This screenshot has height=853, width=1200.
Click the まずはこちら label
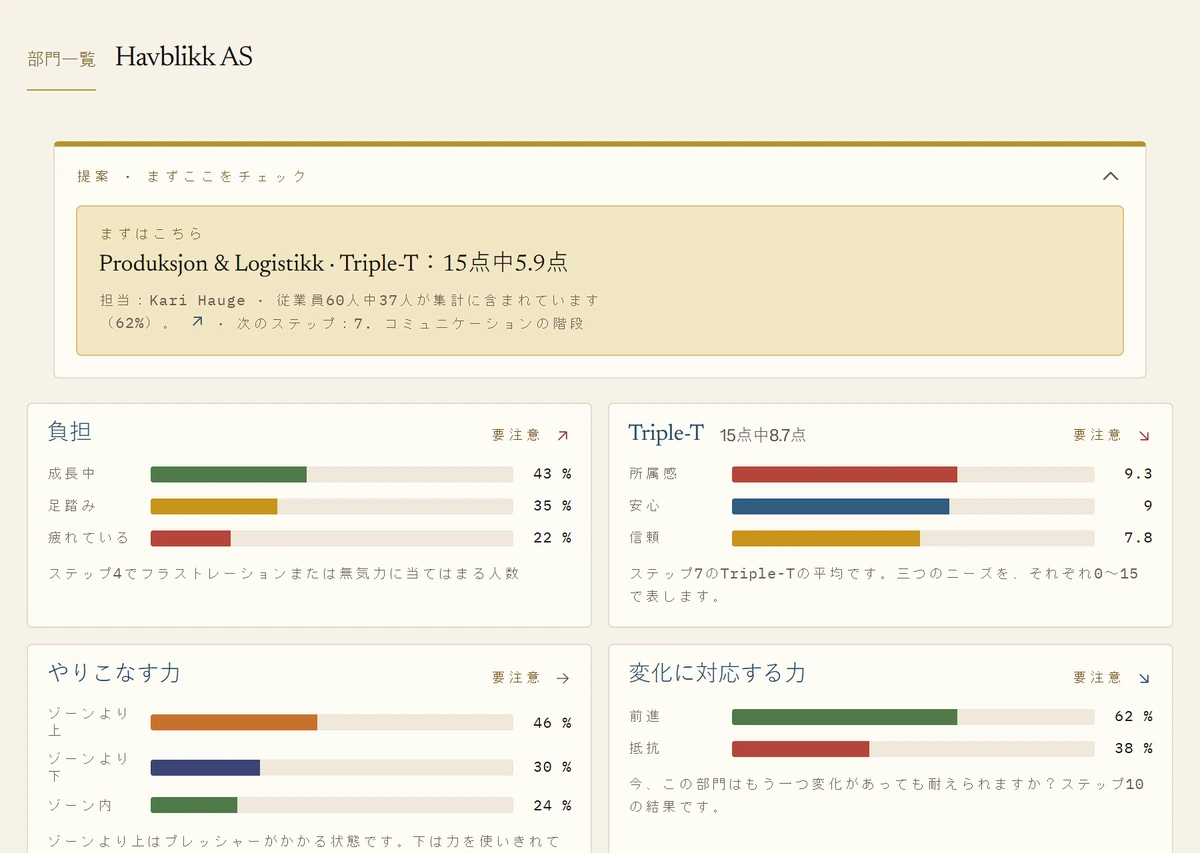151,234
